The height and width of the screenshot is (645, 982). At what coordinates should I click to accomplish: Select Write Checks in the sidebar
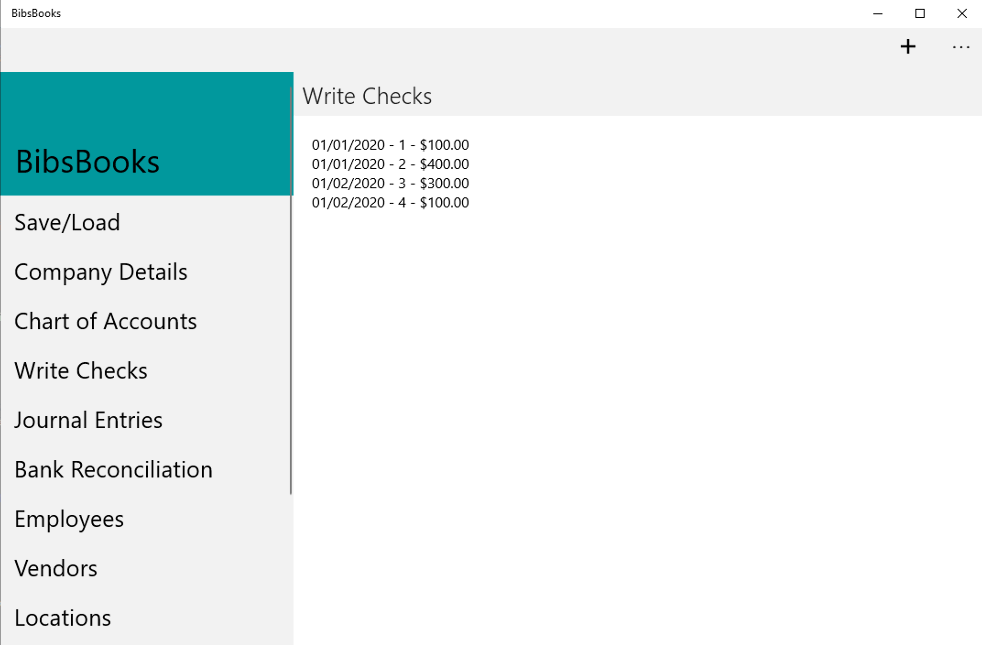[x=81, y=371]
